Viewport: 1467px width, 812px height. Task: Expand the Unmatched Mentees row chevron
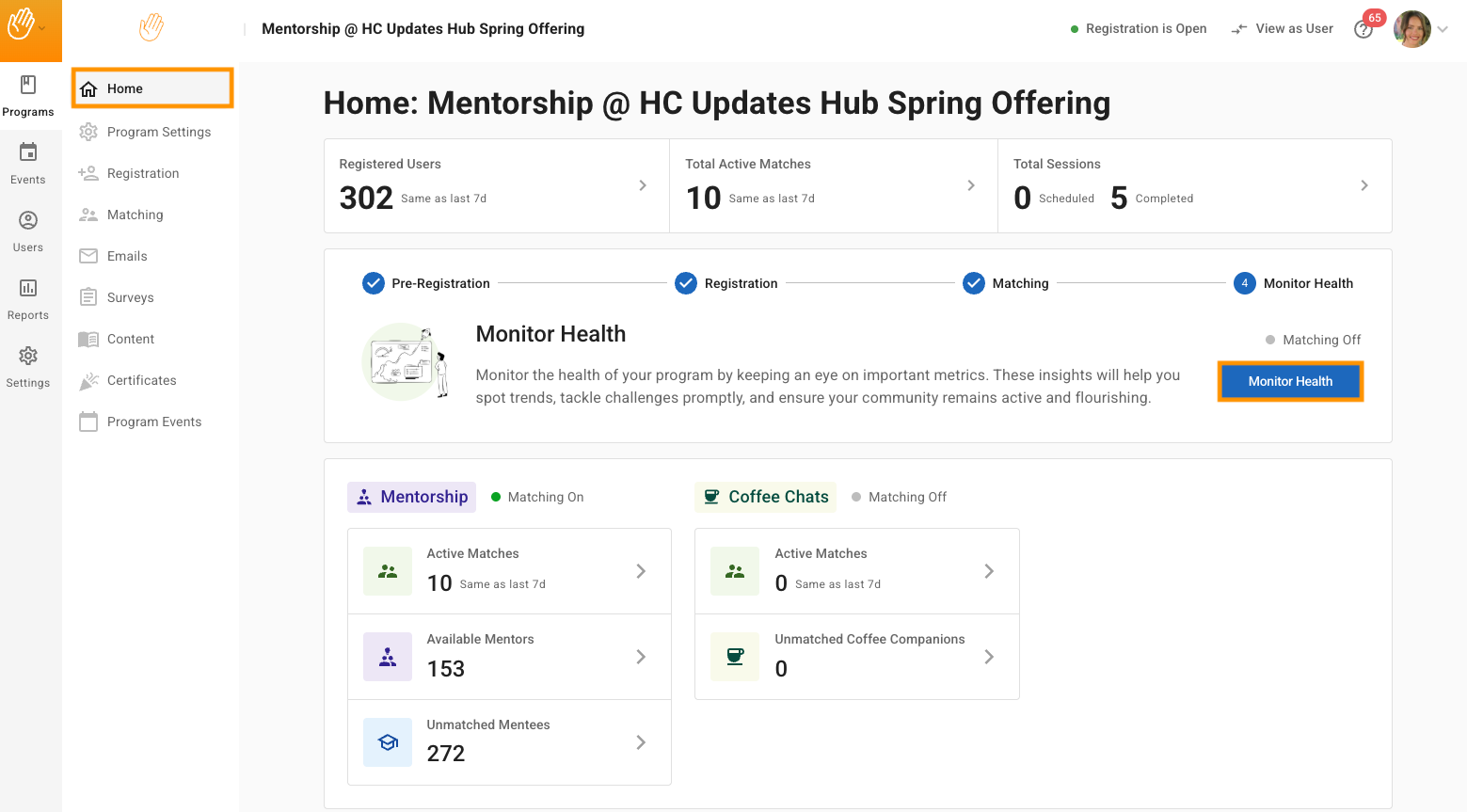[641, 742]
